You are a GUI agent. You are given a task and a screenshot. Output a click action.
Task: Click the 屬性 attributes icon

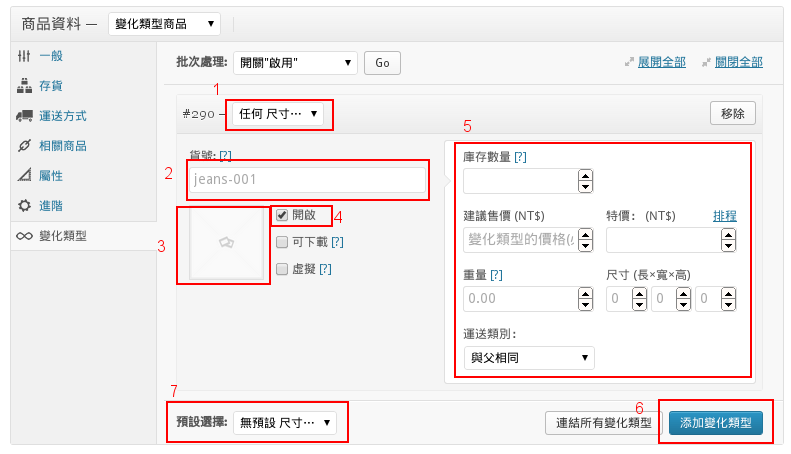click(x=24, y=177)
